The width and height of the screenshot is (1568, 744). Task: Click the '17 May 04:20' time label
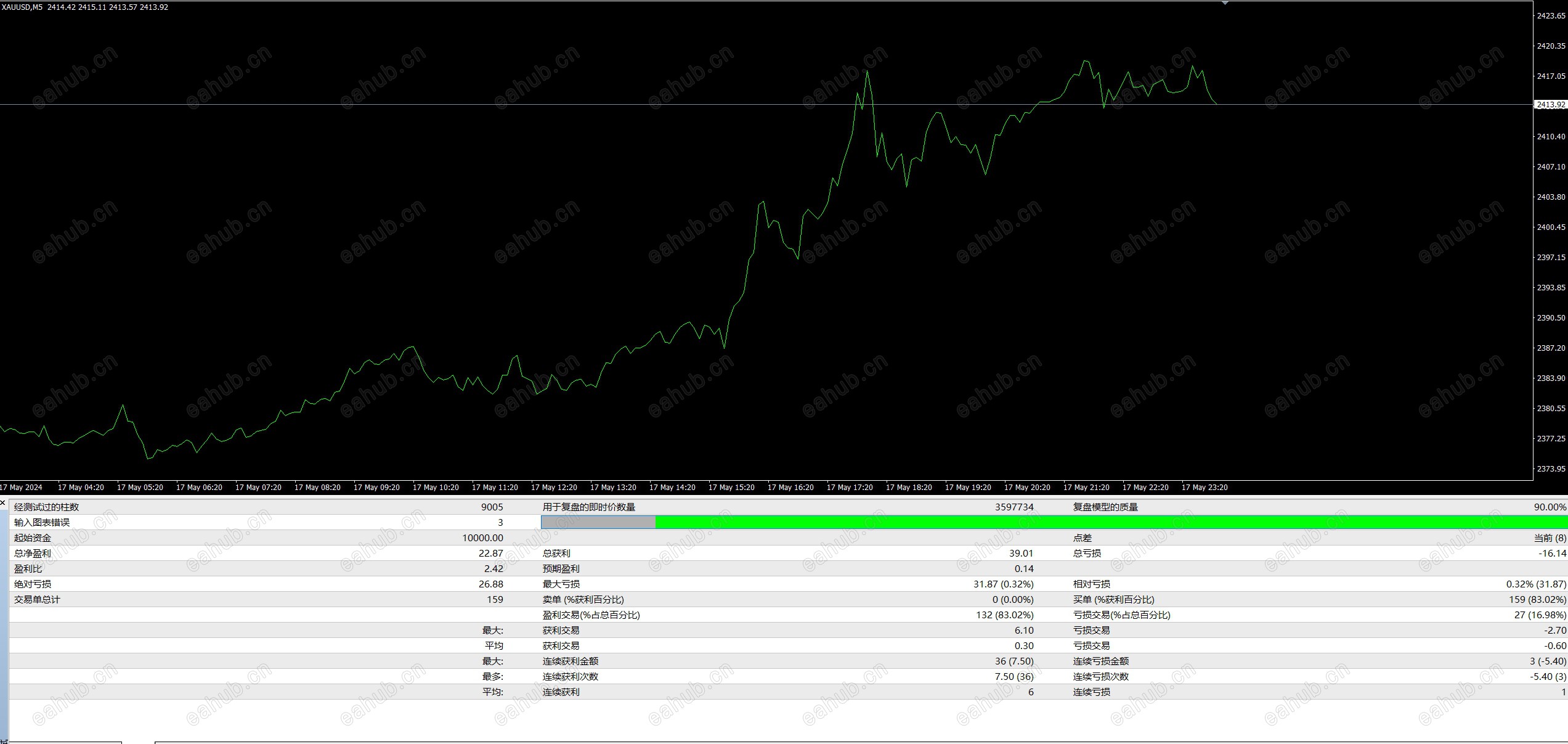tap(81, 488)
